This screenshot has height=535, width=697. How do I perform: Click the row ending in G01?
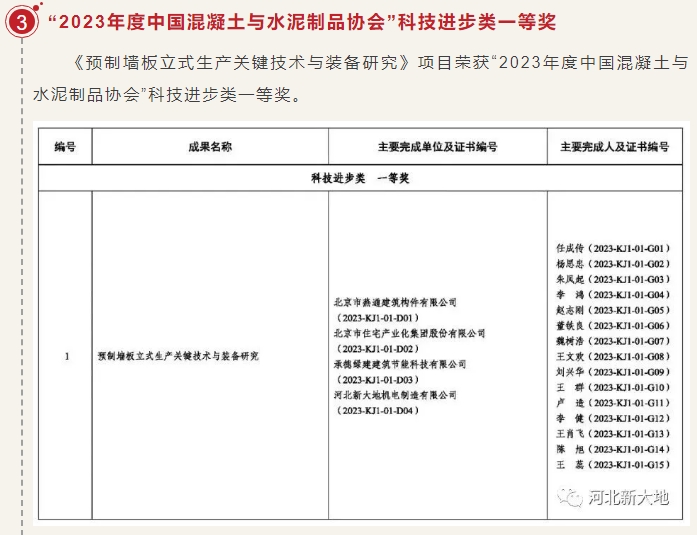[x=613, y=248]
